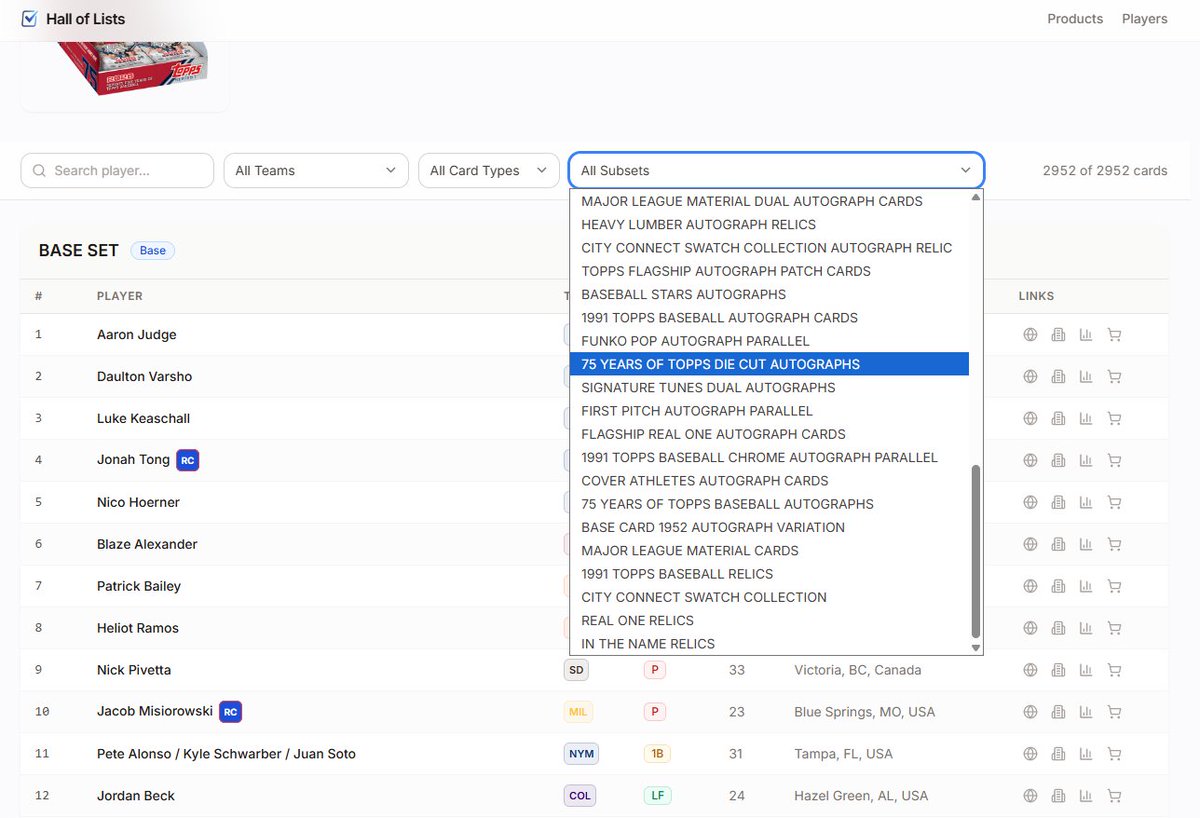This screenshot has width=1200, height=818.
Task: Open the building icon link for Jacob Misiorowski
Action: 1058,713
